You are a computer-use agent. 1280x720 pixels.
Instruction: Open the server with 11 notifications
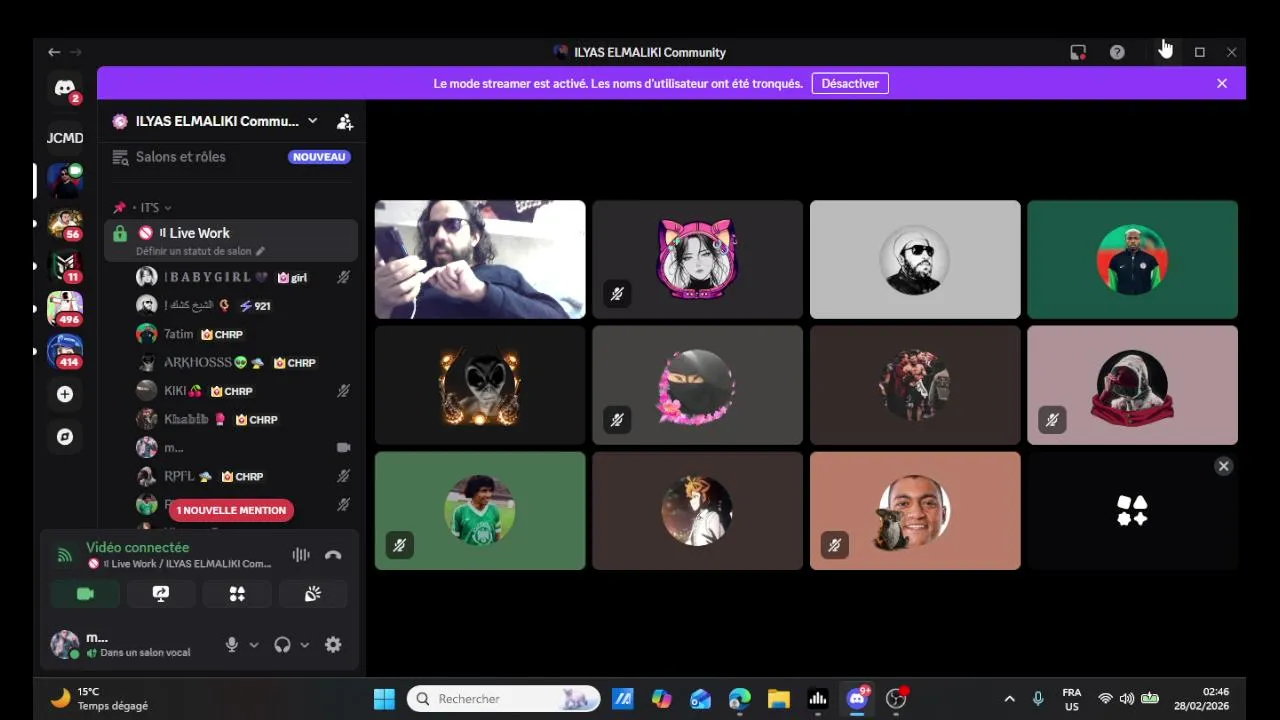pos(65,266)
